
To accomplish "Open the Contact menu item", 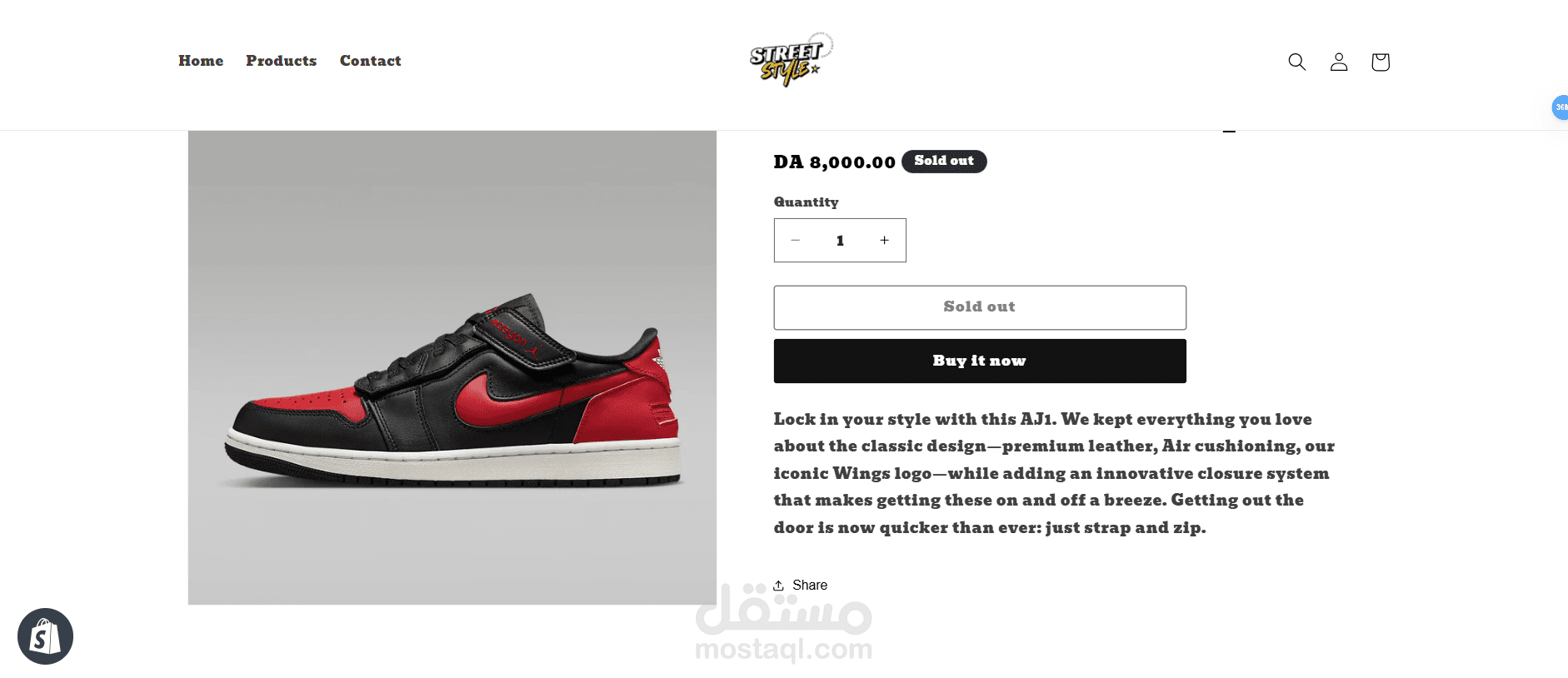I will [371, 61].
